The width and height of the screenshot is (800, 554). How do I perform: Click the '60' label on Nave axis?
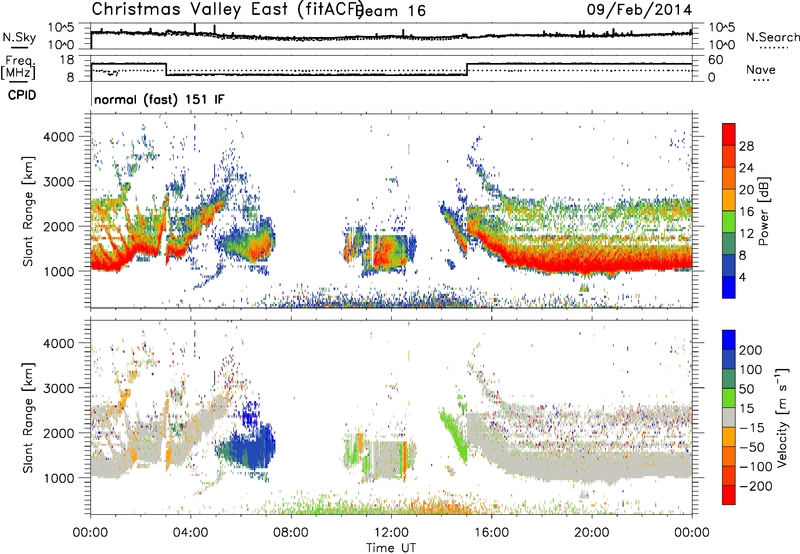pyautogui.click(x=716, y=60)
